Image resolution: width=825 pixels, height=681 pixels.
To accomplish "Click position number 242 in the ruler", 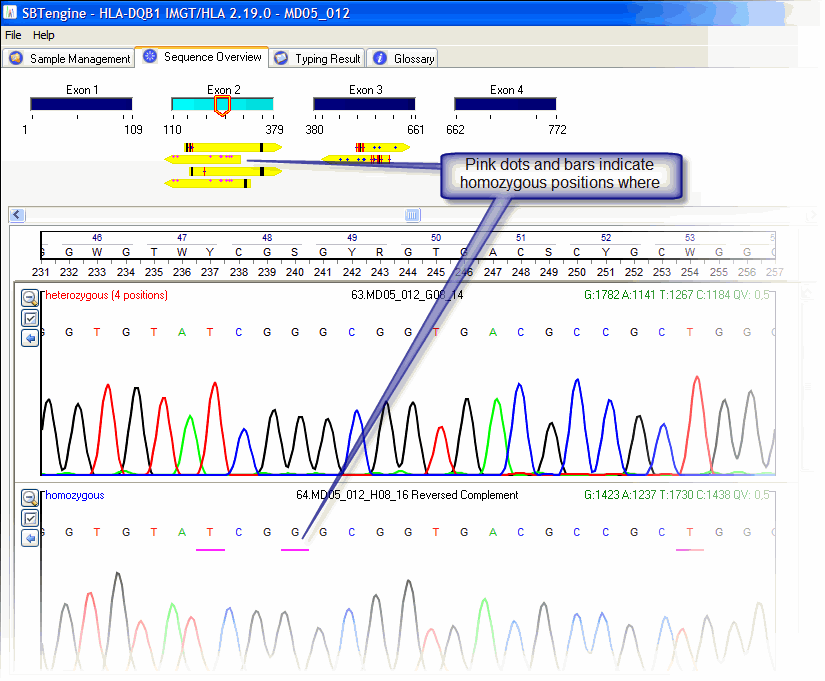I will click(351, 272).
